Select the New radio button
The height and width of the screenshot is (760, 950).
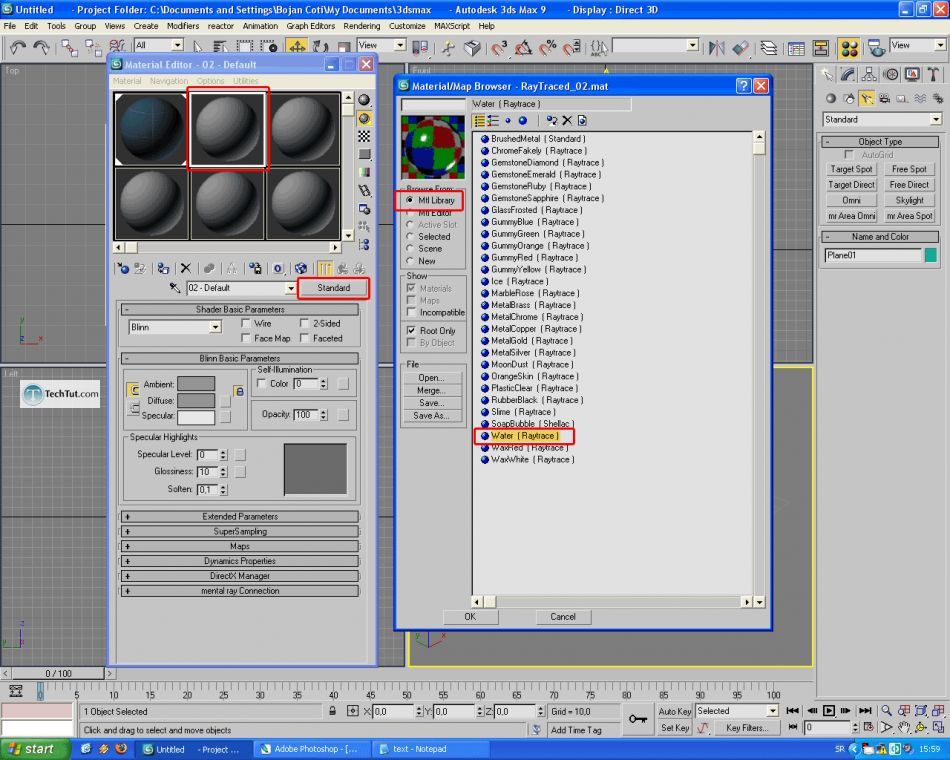click(x=410, y=261)
